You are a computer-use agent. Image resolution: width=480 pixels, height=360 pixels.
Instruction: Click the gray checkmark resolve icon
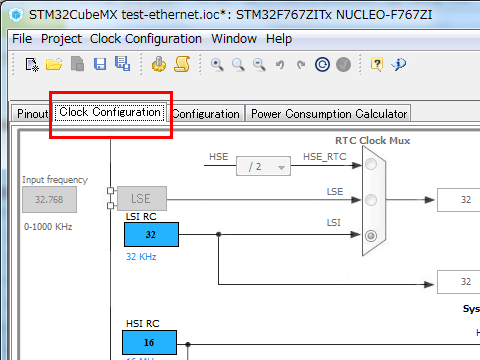tap(343, 64)
